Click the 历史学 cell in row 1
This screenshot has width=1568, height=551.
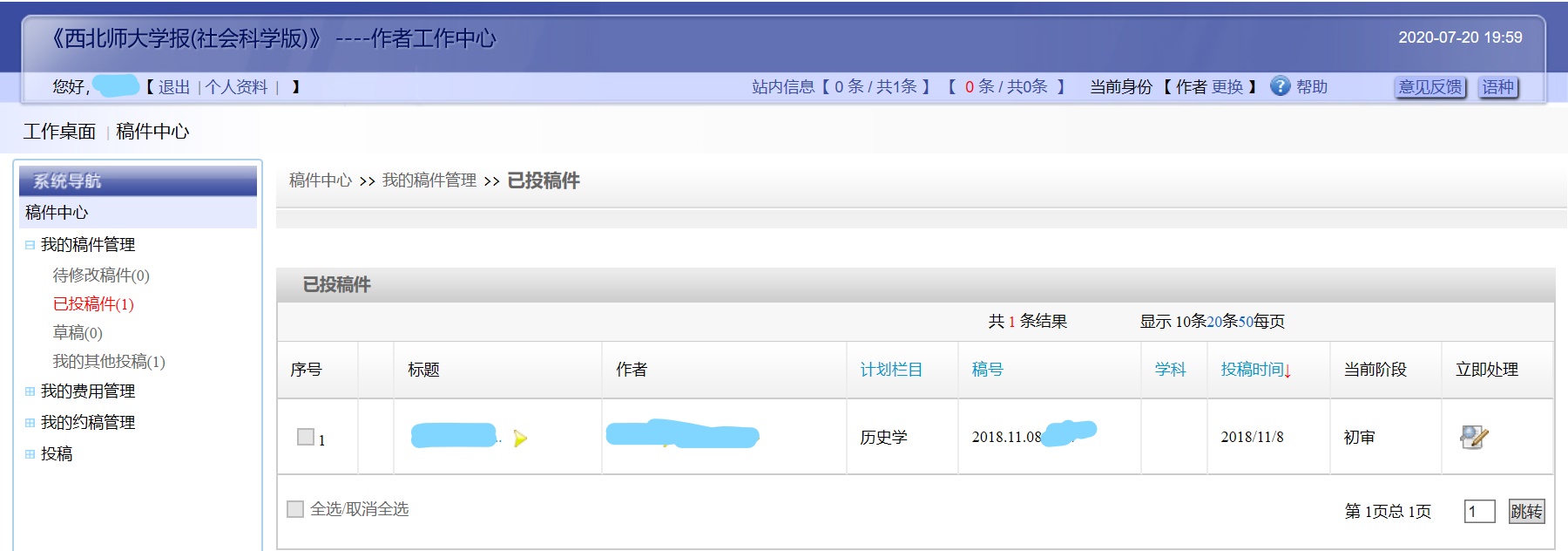click(x=883, y=438)
